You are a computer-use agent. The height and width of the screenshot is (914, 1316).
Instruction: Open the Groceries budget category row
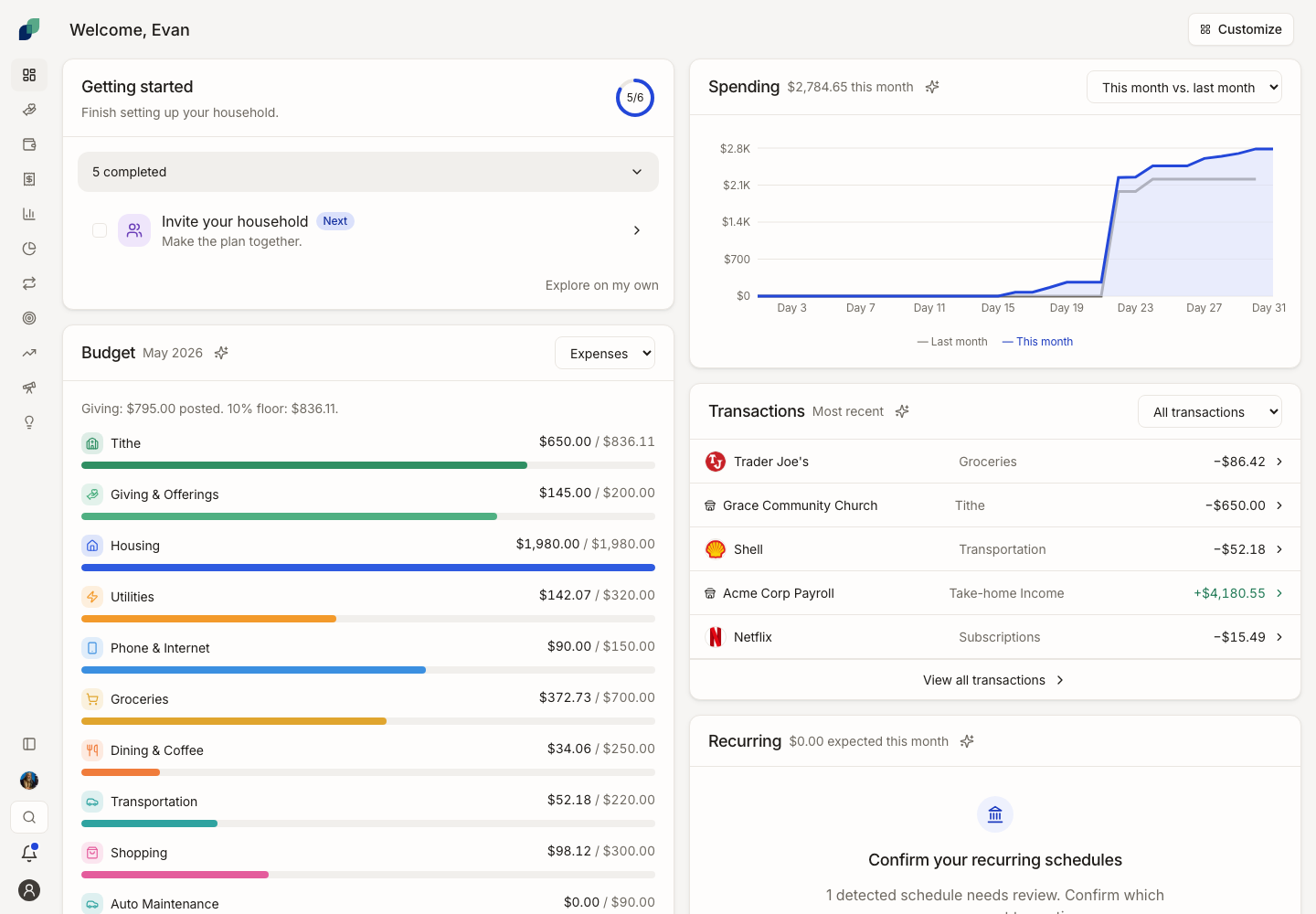tap(368, 707)
